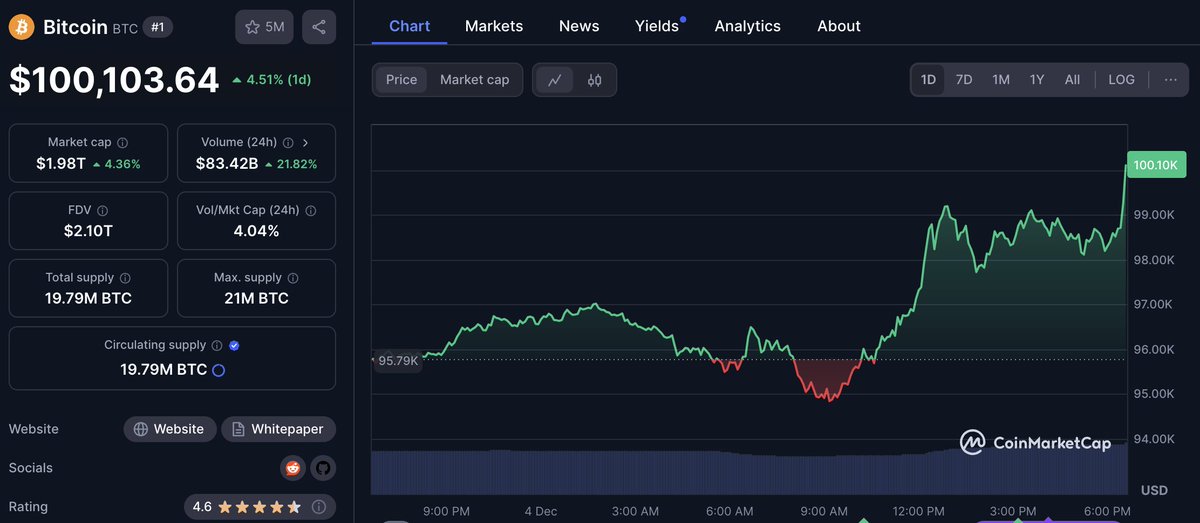Show Market cap info tooltip icon
The height and width of the screenshot is (523, 1200).
coord(122,143)
